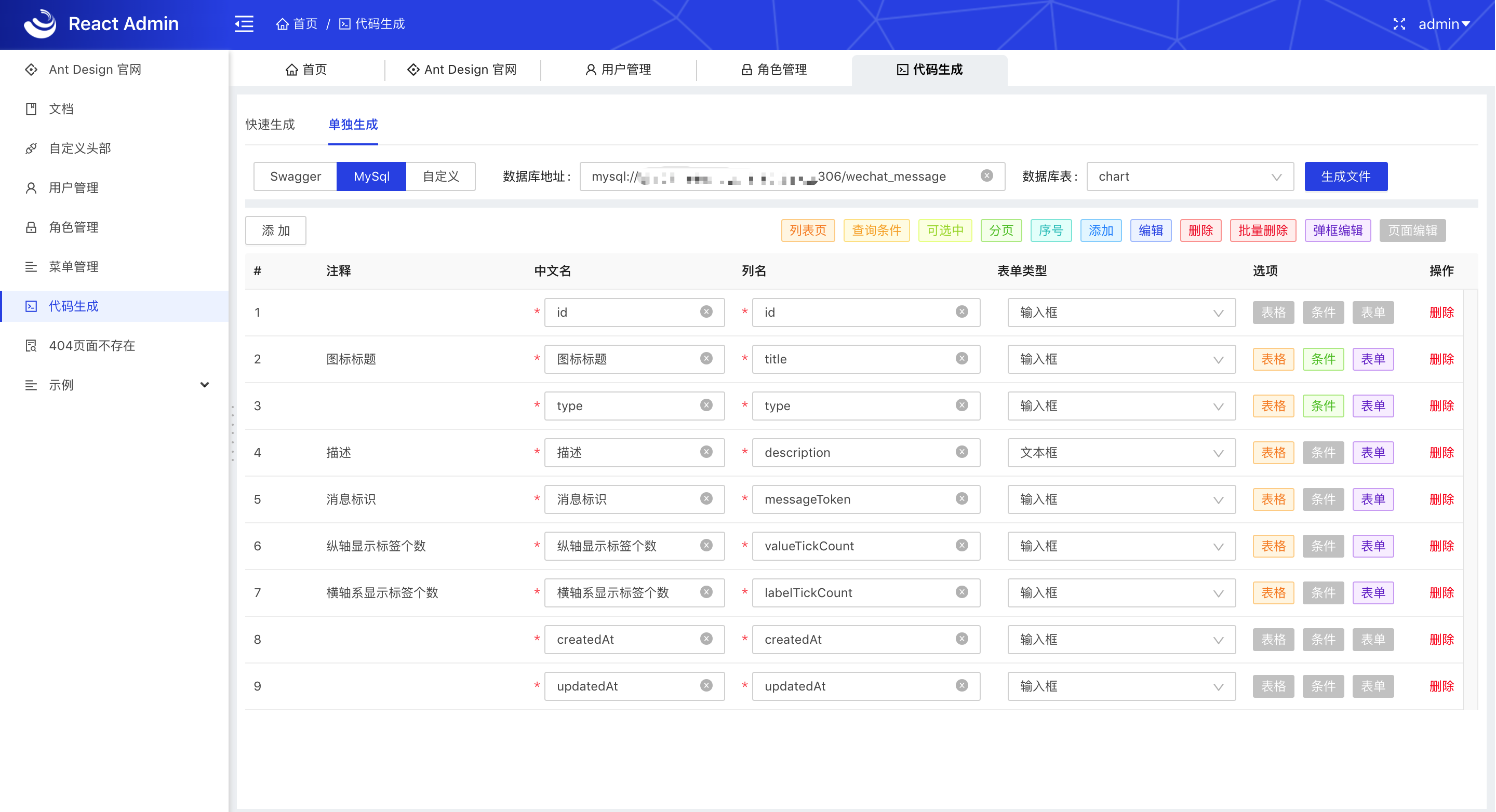Delete row 9 updatedAt via 删除 link
The image size is (1496, 812).
[1441, 686]
